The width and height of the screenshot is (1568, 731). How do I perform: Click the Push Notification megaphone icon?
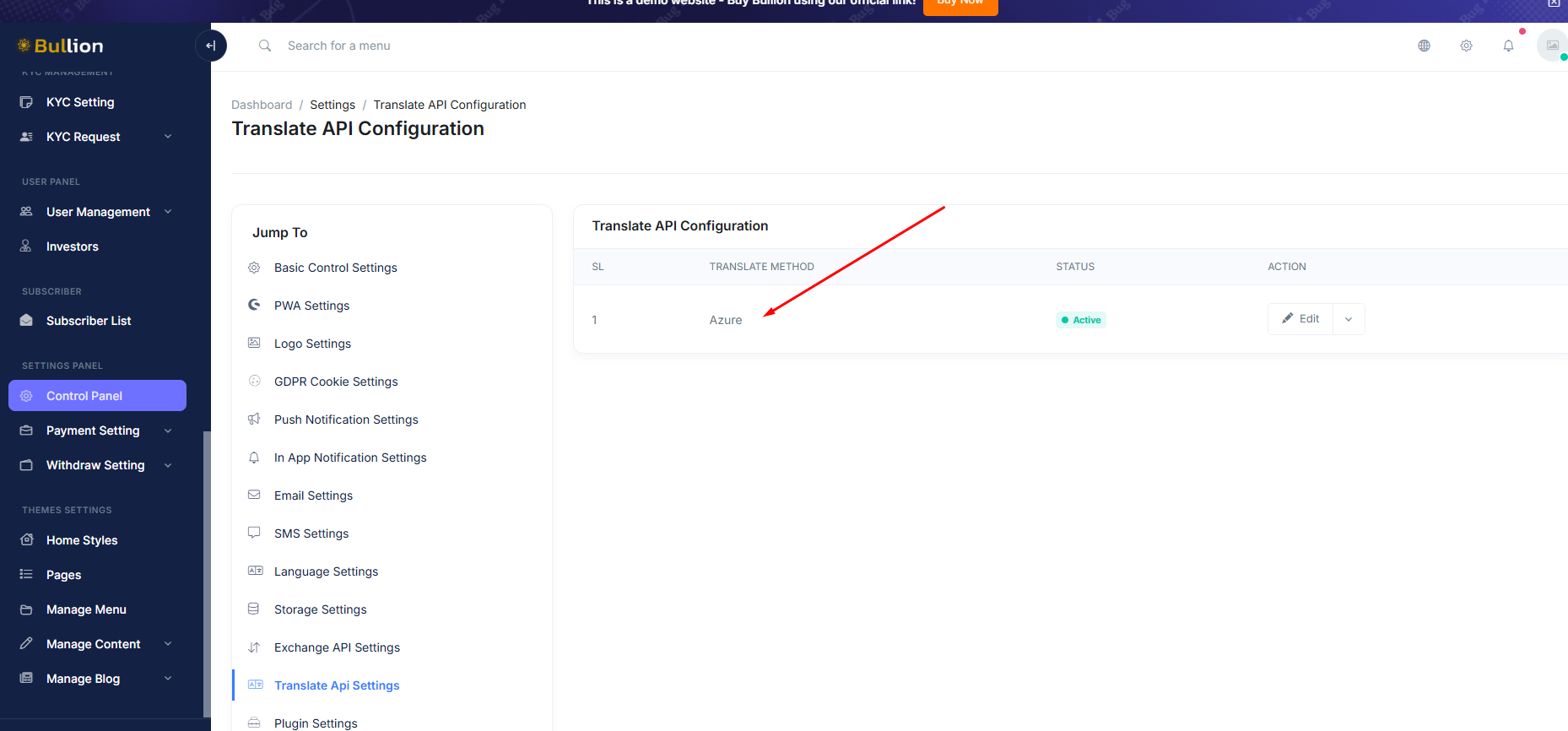254,419
